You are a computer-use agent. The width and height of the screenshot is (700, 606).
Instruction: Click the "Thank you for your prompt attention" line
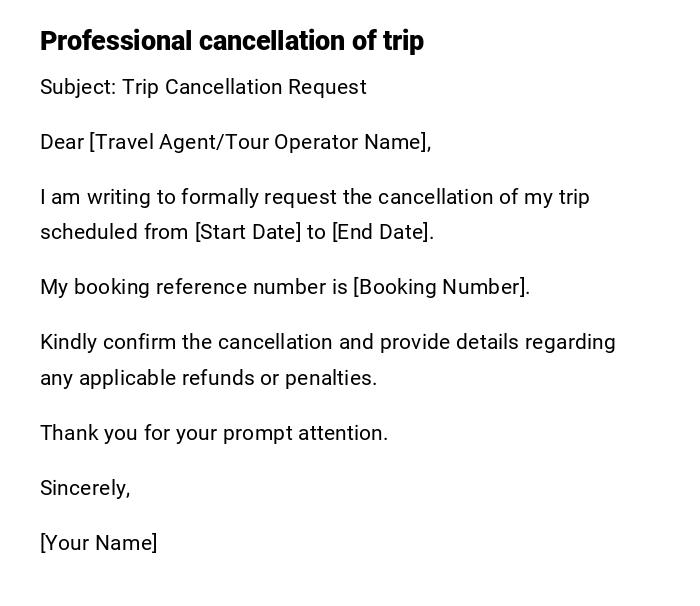[214, 433]
